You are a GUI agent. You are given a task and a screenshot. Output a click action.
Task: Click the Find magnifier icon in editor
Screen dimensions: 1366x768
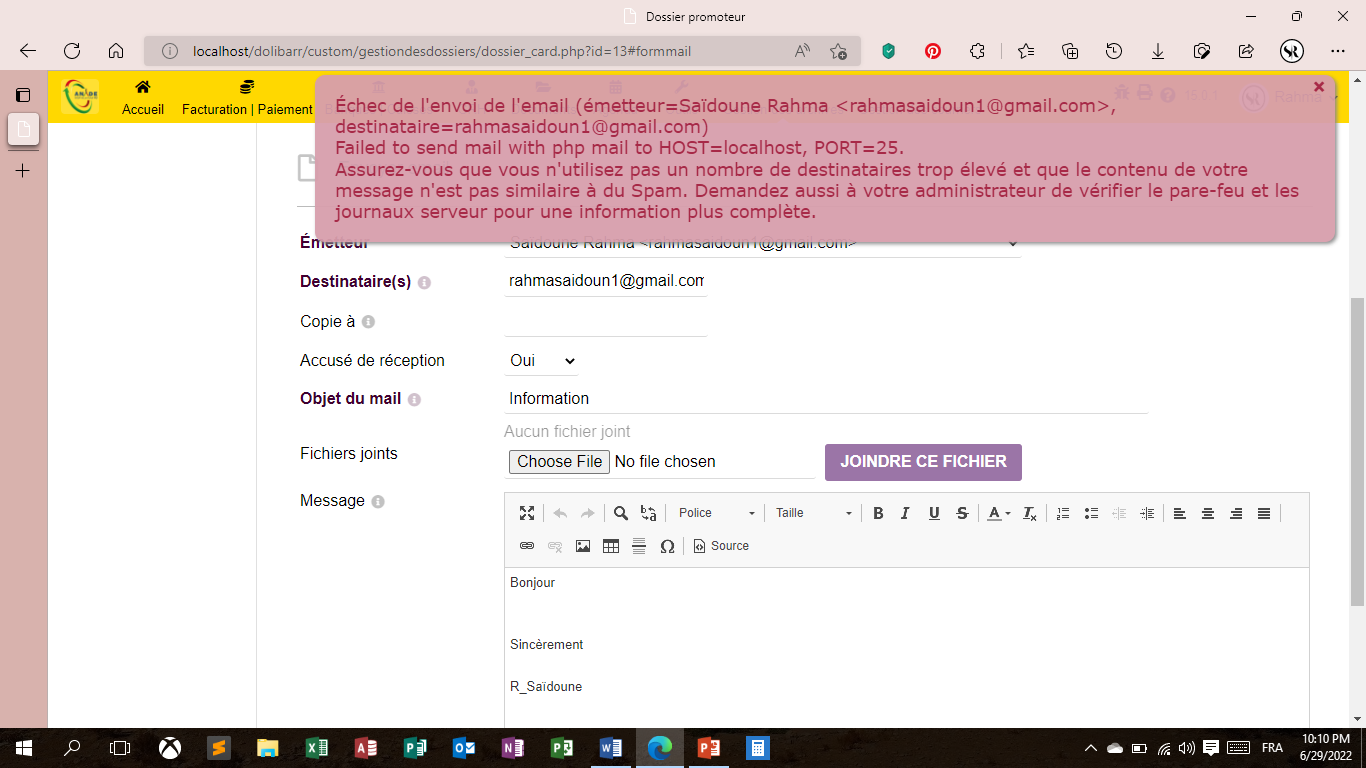(x=621, y=513)
